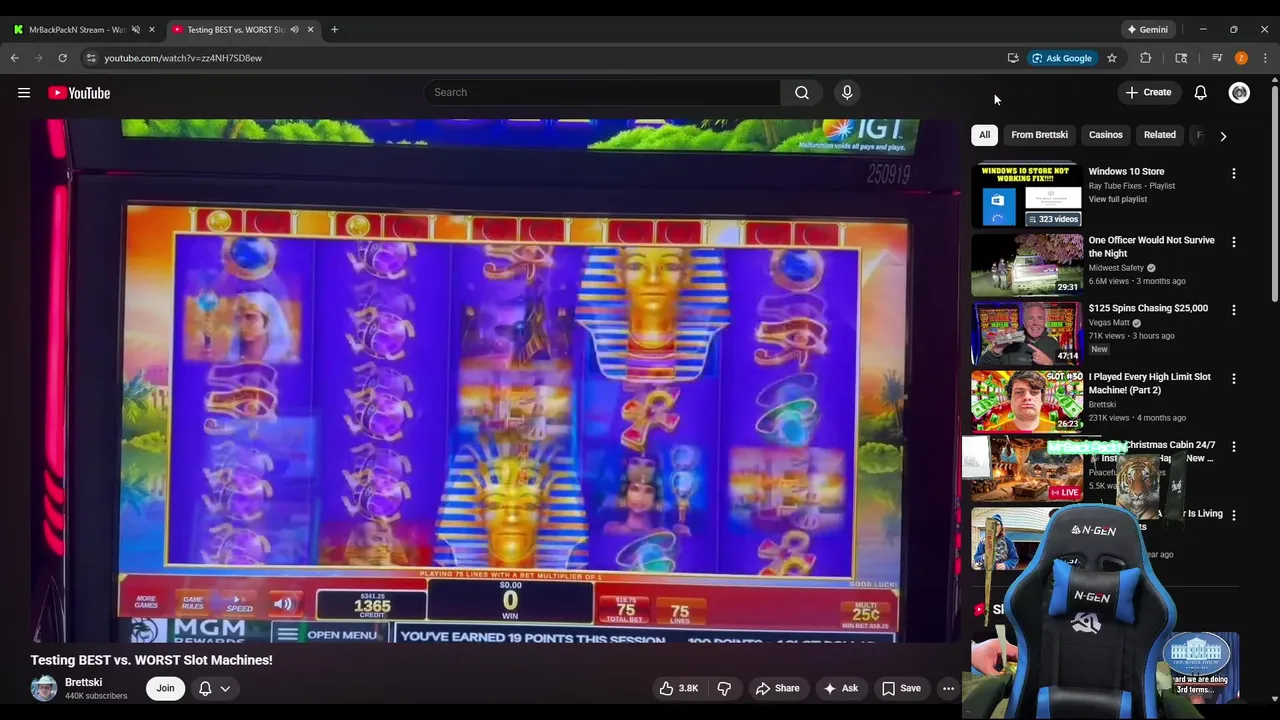Open the Brettski channel name link
Viewport: 1280px width, 720px height.
coord(83,682)
